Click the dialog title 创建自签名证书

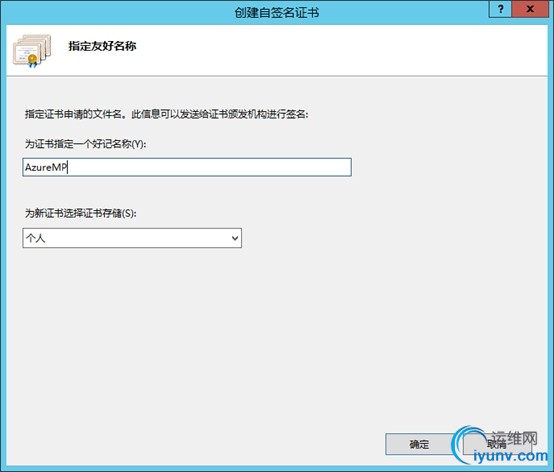[x=277, y=13]
